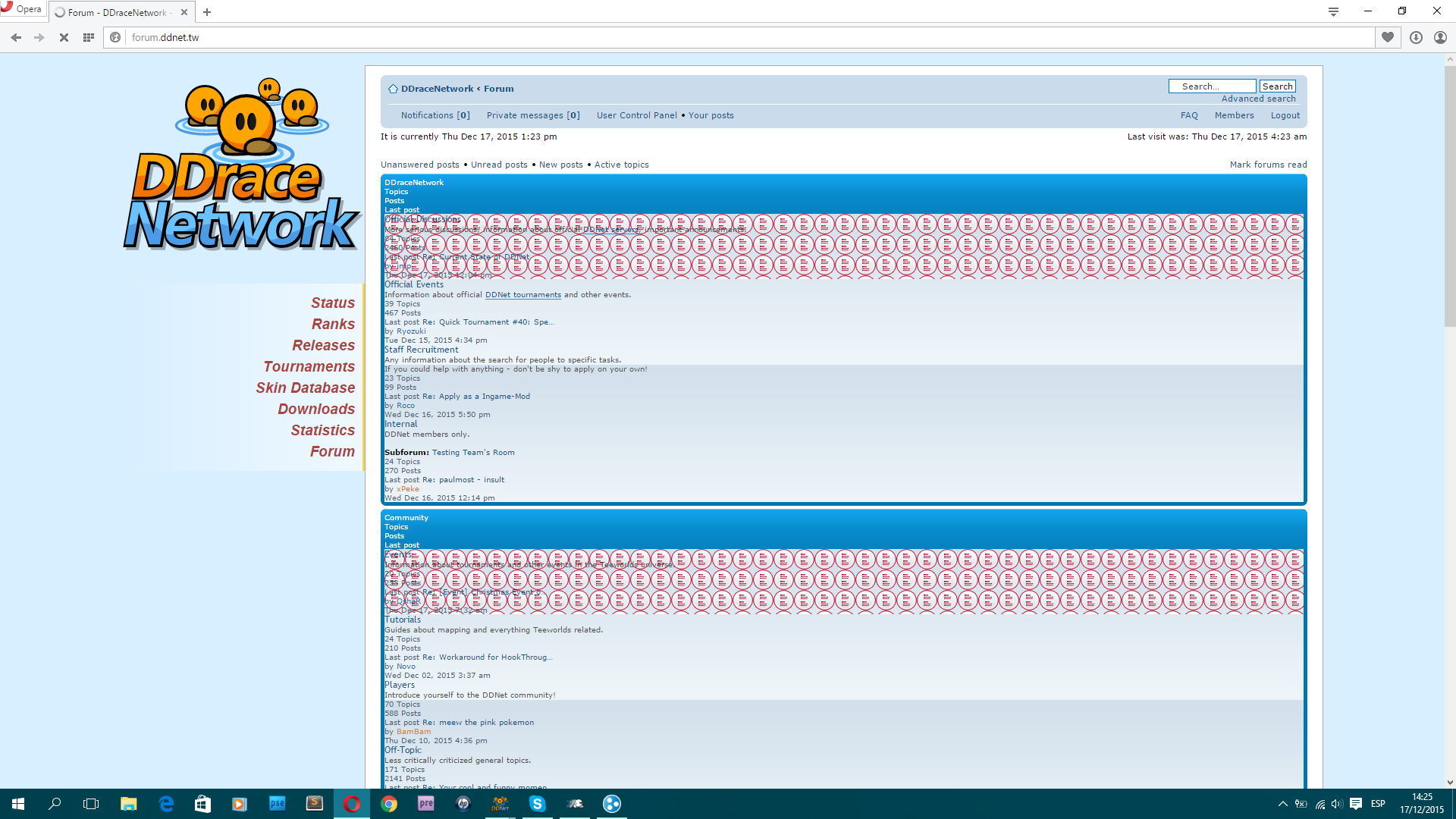1456x819 pixels.
Task: Open the Opera menu button
Action: pos(21,9)
